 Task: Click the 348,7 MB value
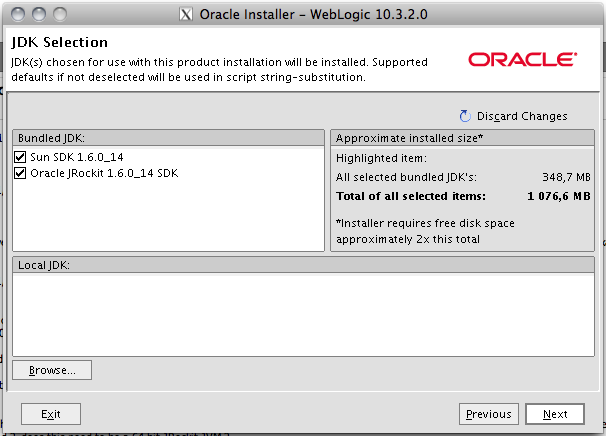tap(566, 177)
